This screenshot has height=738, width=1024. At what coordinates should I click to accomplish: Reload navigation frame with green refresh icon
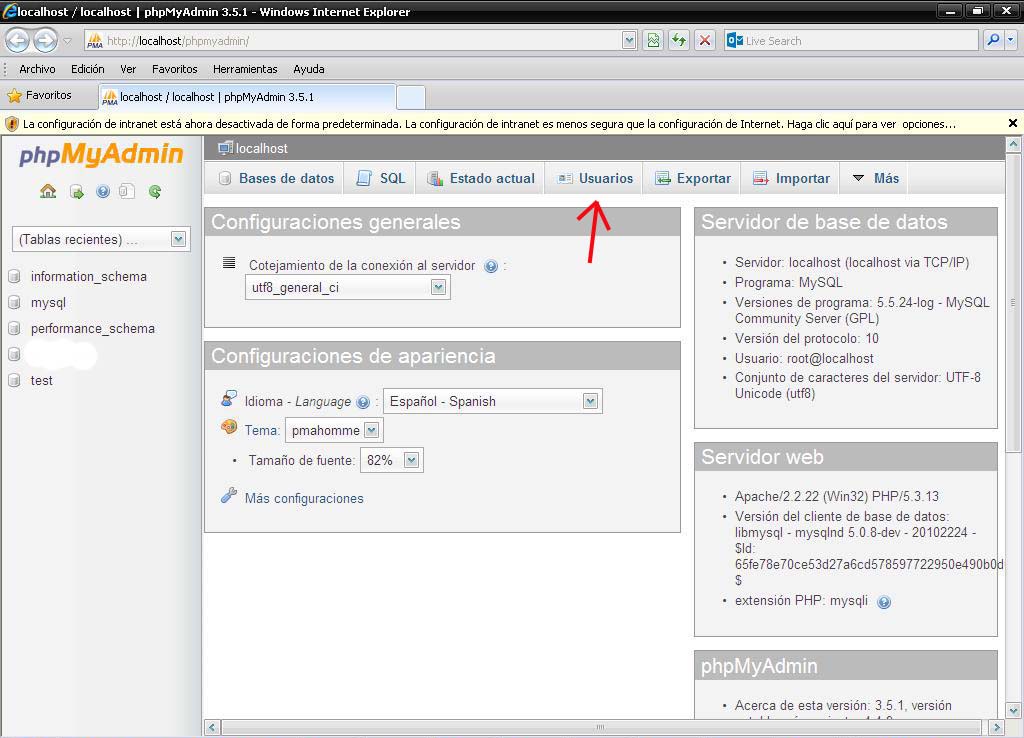click(x=155, y=191)
